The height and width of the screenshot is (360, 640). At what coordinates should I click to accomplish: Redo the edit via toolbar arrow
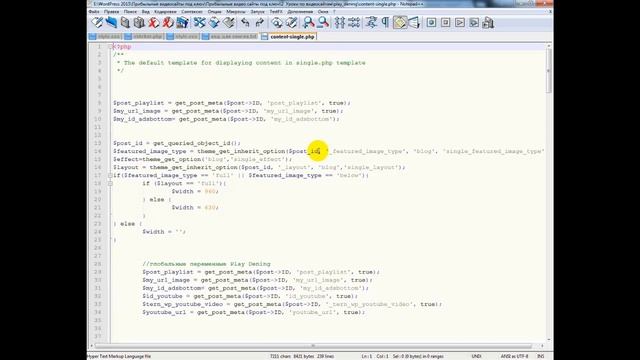pos(260,23)
